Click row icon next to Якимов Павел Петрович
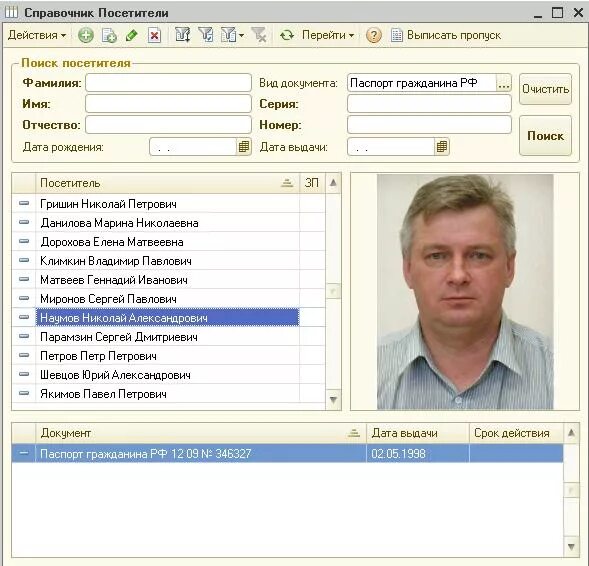Screen dimensions: 589x566 [x=24, y=393]
